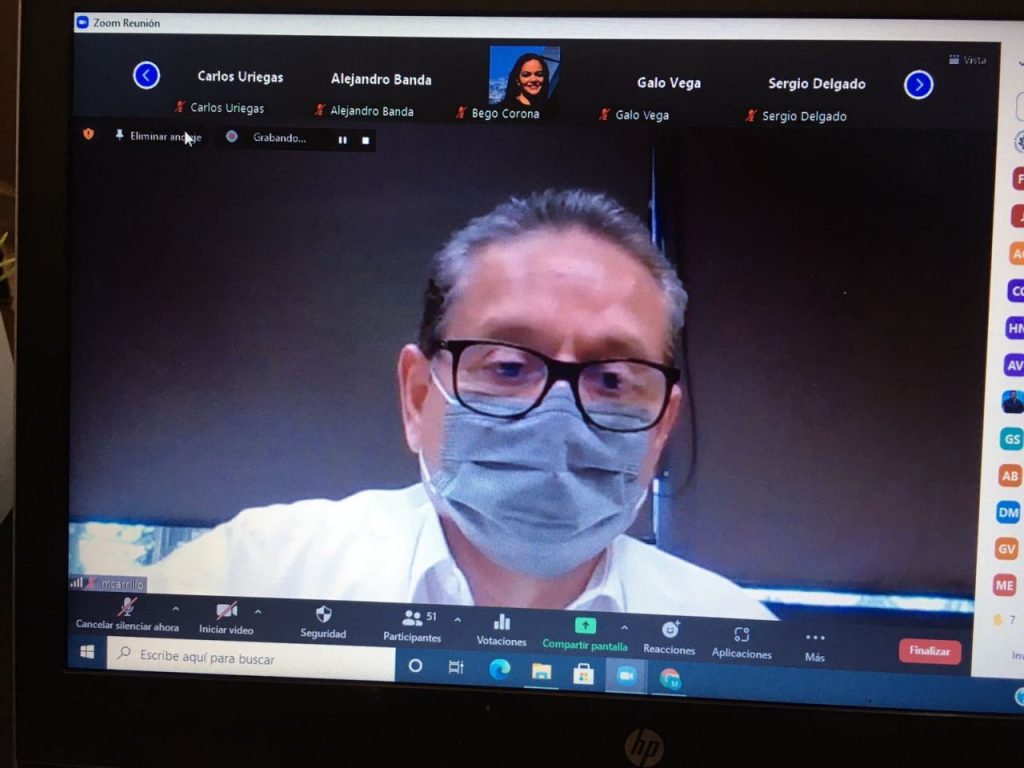
Task: Expand share options arrow beside Compartir pantalla
Action: click(624, 628)
